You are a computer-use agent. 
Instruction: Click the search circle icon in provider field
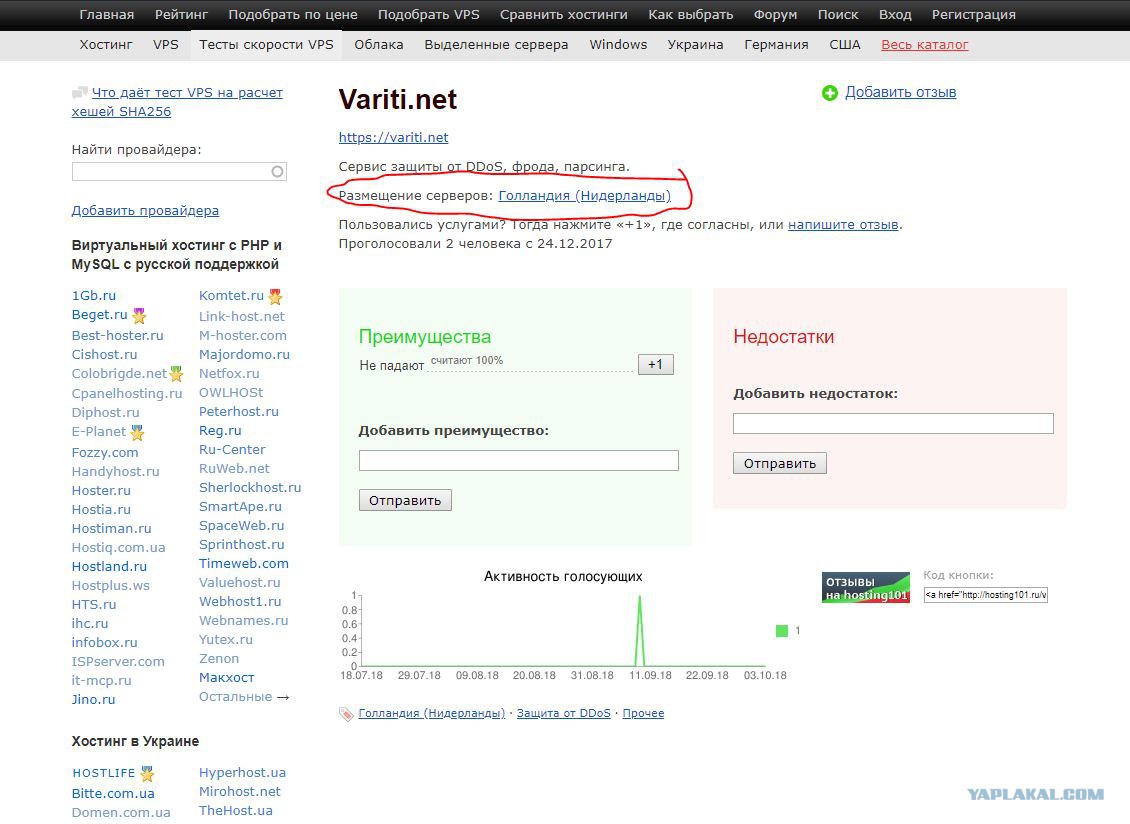pyautogui.click(x=277, y=172)
